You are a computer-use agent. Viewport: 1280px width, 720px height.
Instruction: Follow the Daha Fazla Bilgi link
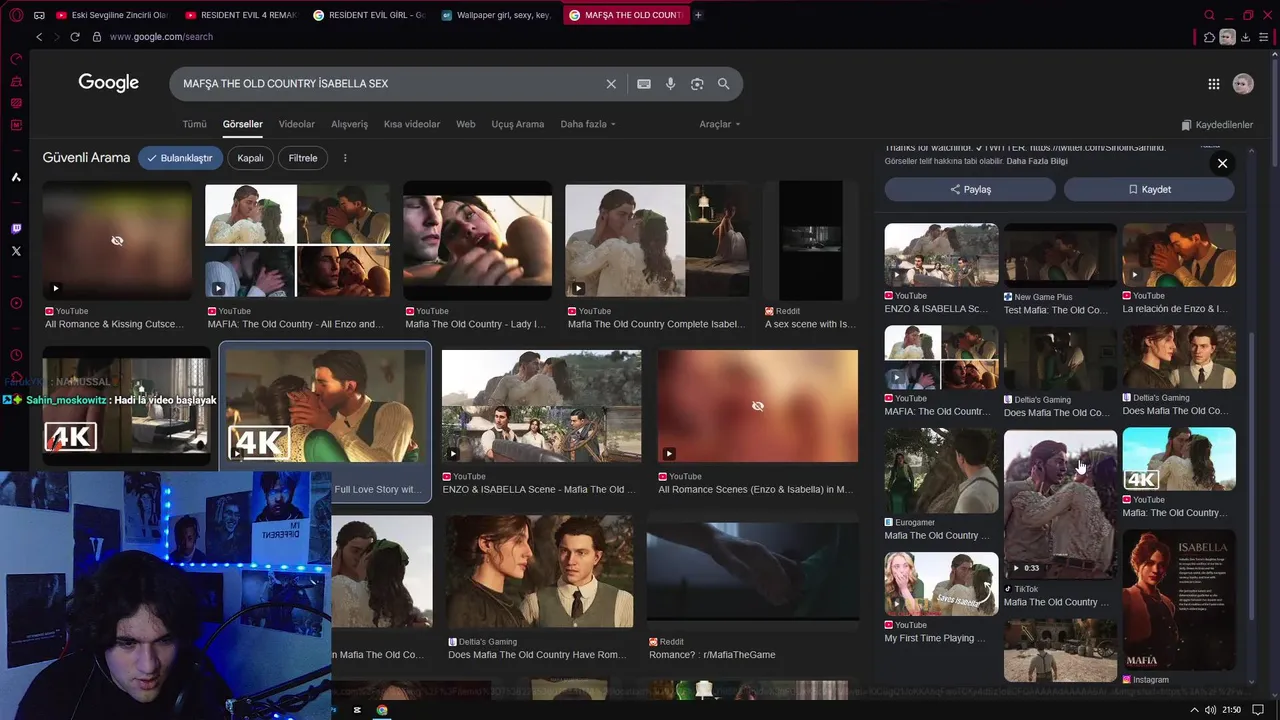pyautogui.click(x=1037, y=161)
